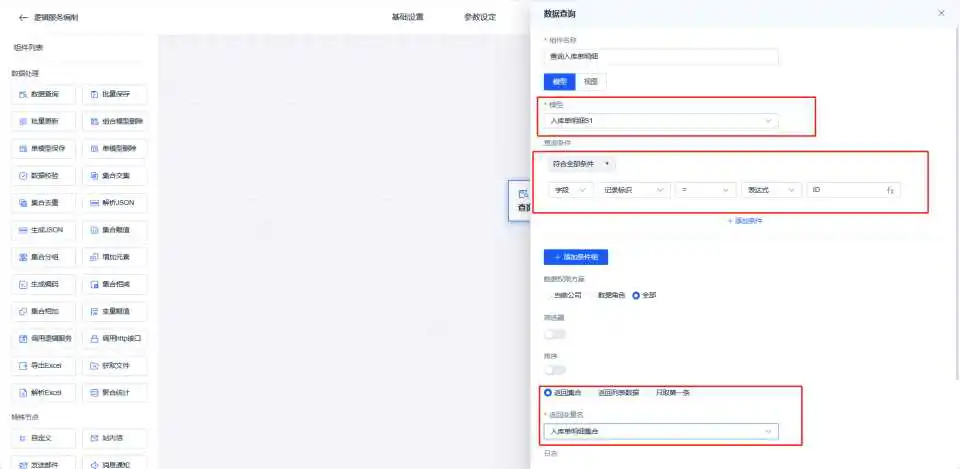Select the 导出Excel component
960x469 pixels.
43,366
